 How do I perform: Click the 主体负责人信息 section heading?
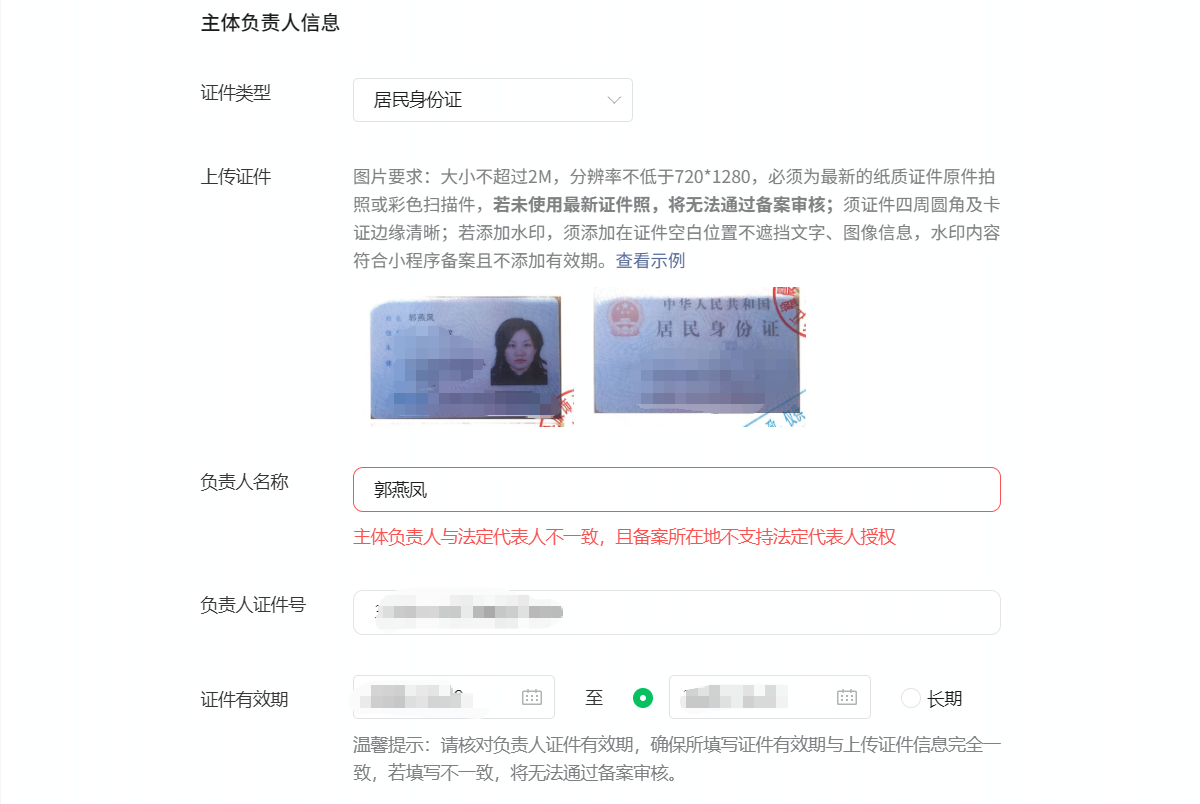[271, 23]
